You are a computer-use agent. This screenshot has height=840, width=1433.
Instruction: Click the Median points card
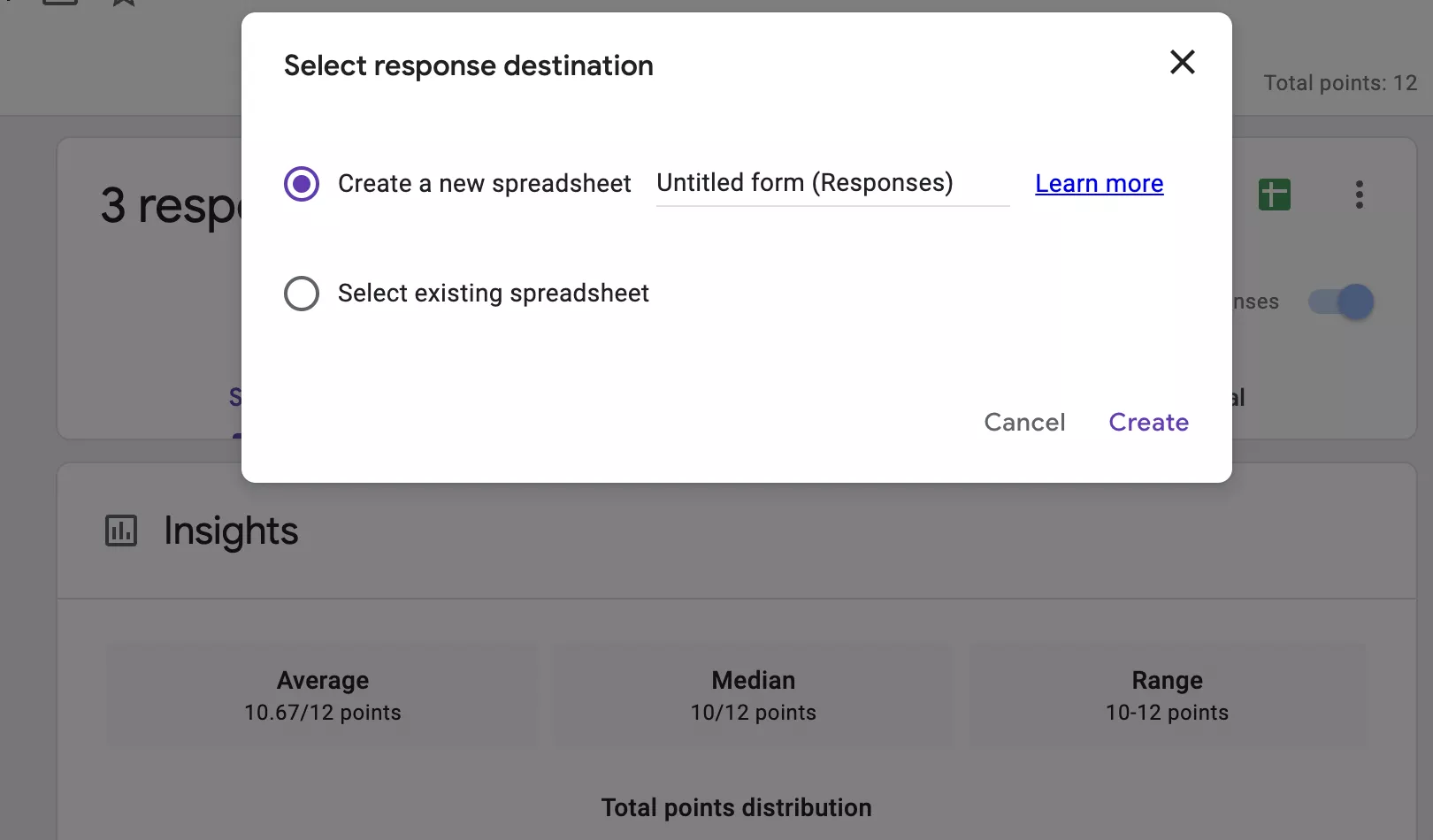click(753, 695)
